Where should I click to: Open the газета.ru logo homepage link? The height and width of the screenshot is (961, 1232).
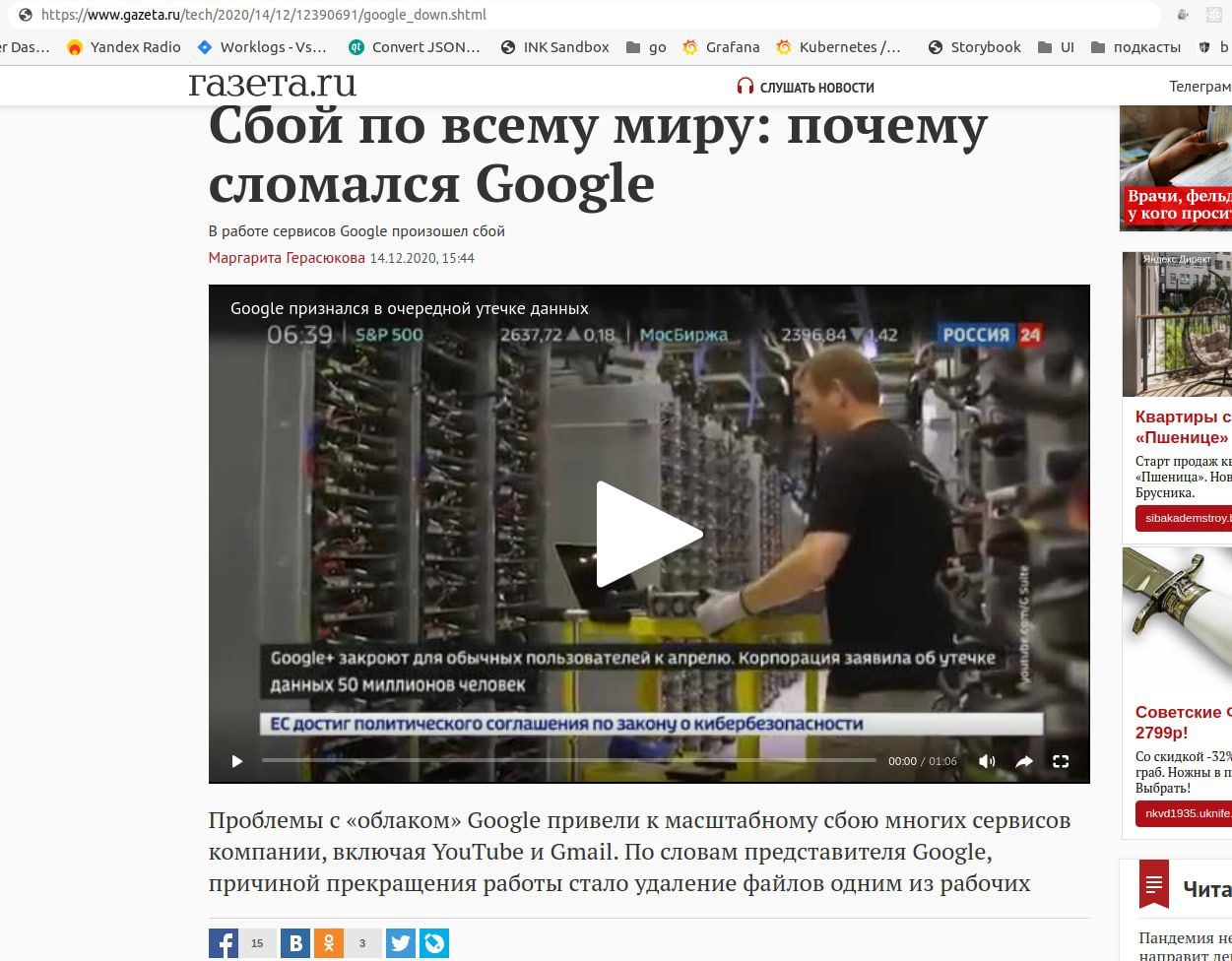pos(272,85)
